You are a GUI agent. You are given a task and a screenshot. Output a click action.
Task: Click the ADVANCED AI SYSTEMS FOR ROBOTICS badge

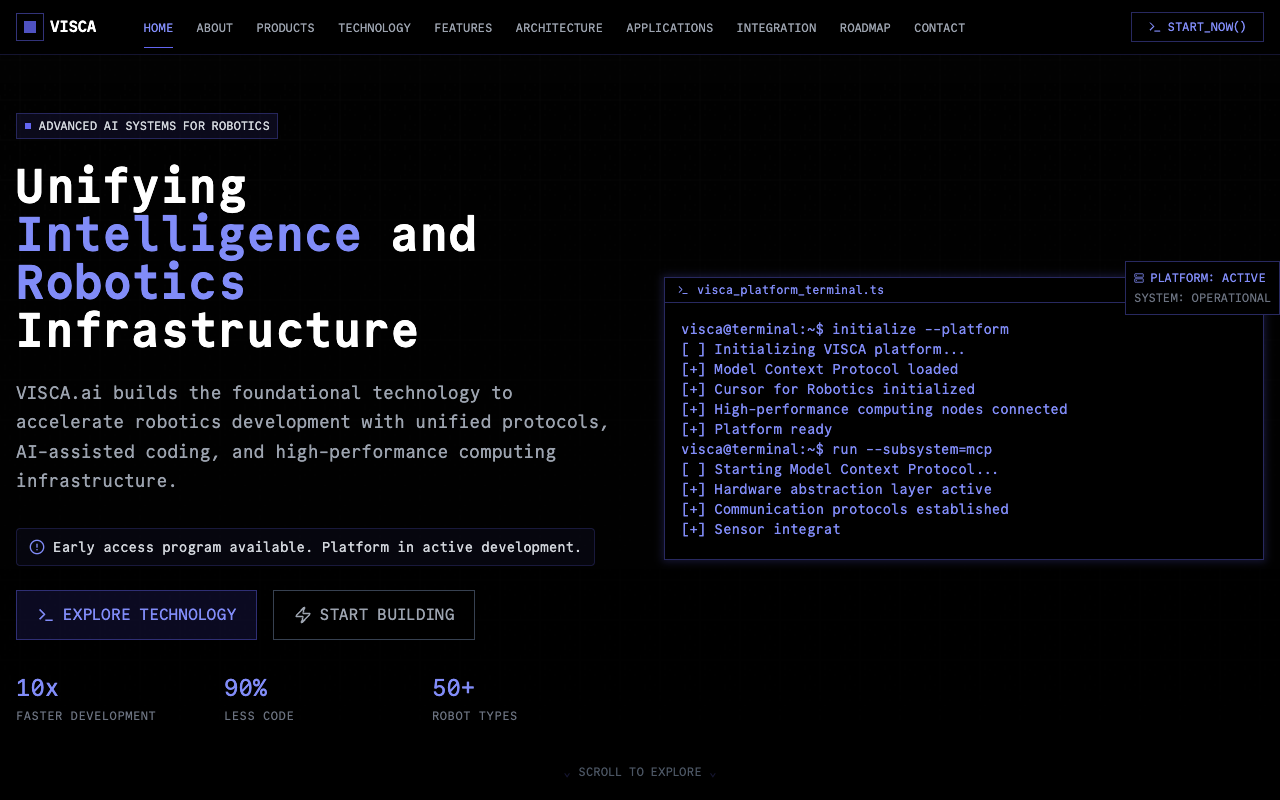click(x=146, y=125)
